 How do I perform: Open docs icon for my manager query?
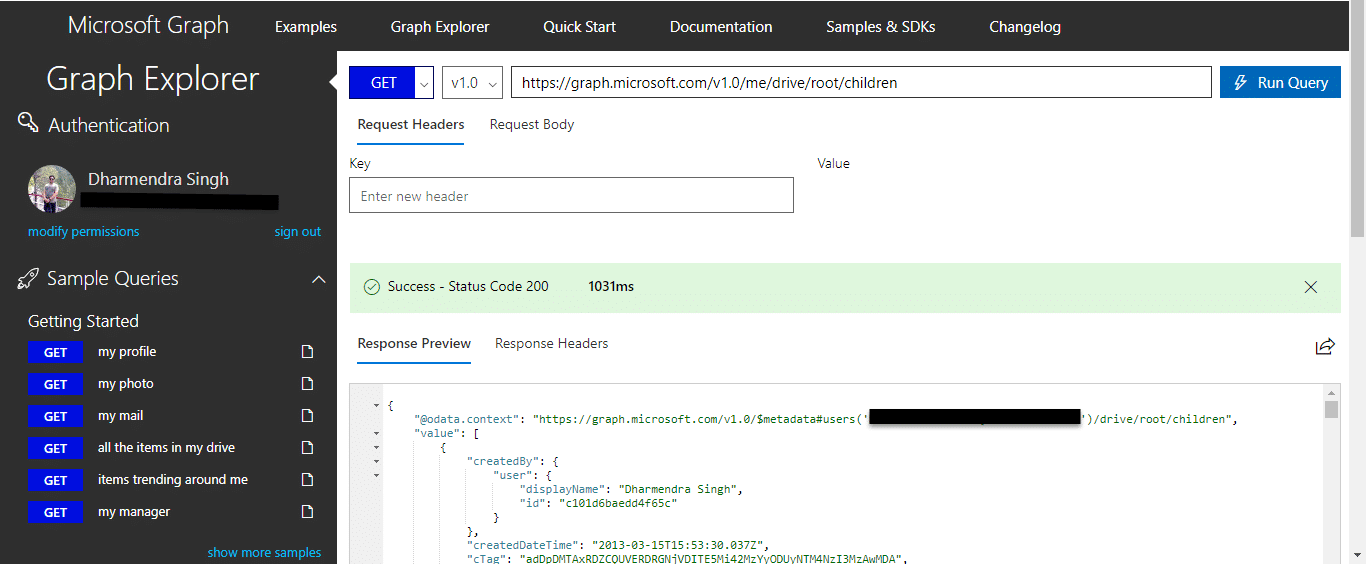click(x=308, y=512)
